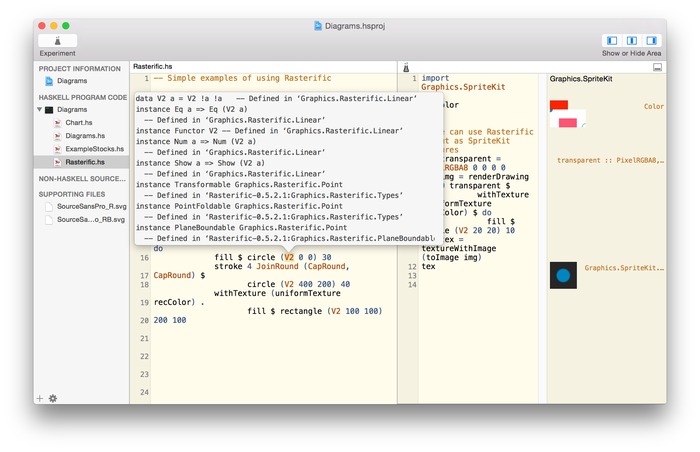Open Diagrams.hs in the sidebar
This screenshot has width=700, height=452.
pos(85,136)
